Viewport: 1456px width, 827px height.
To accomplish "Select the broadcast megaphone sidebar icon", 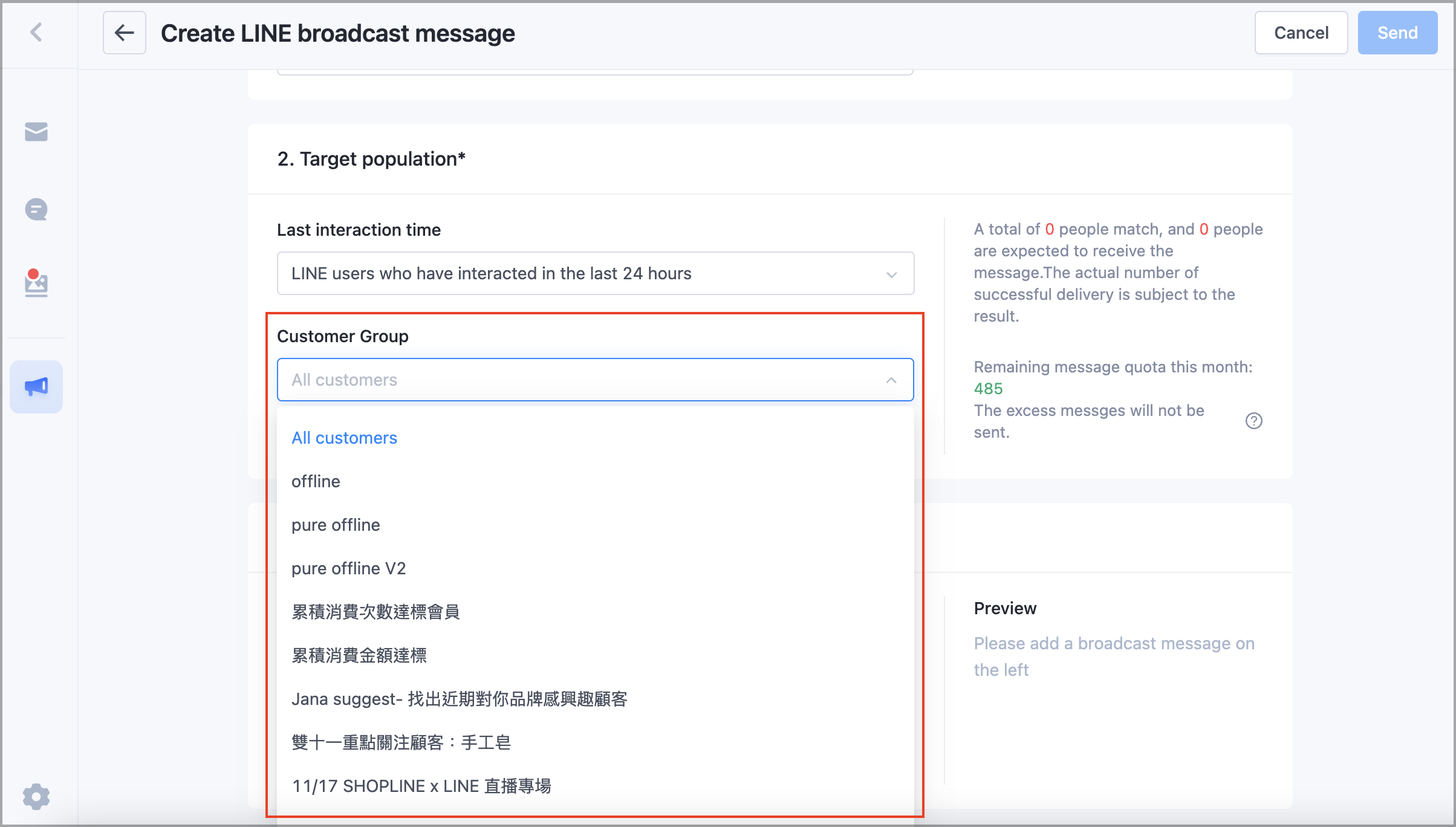I will (x=36, y=387).
